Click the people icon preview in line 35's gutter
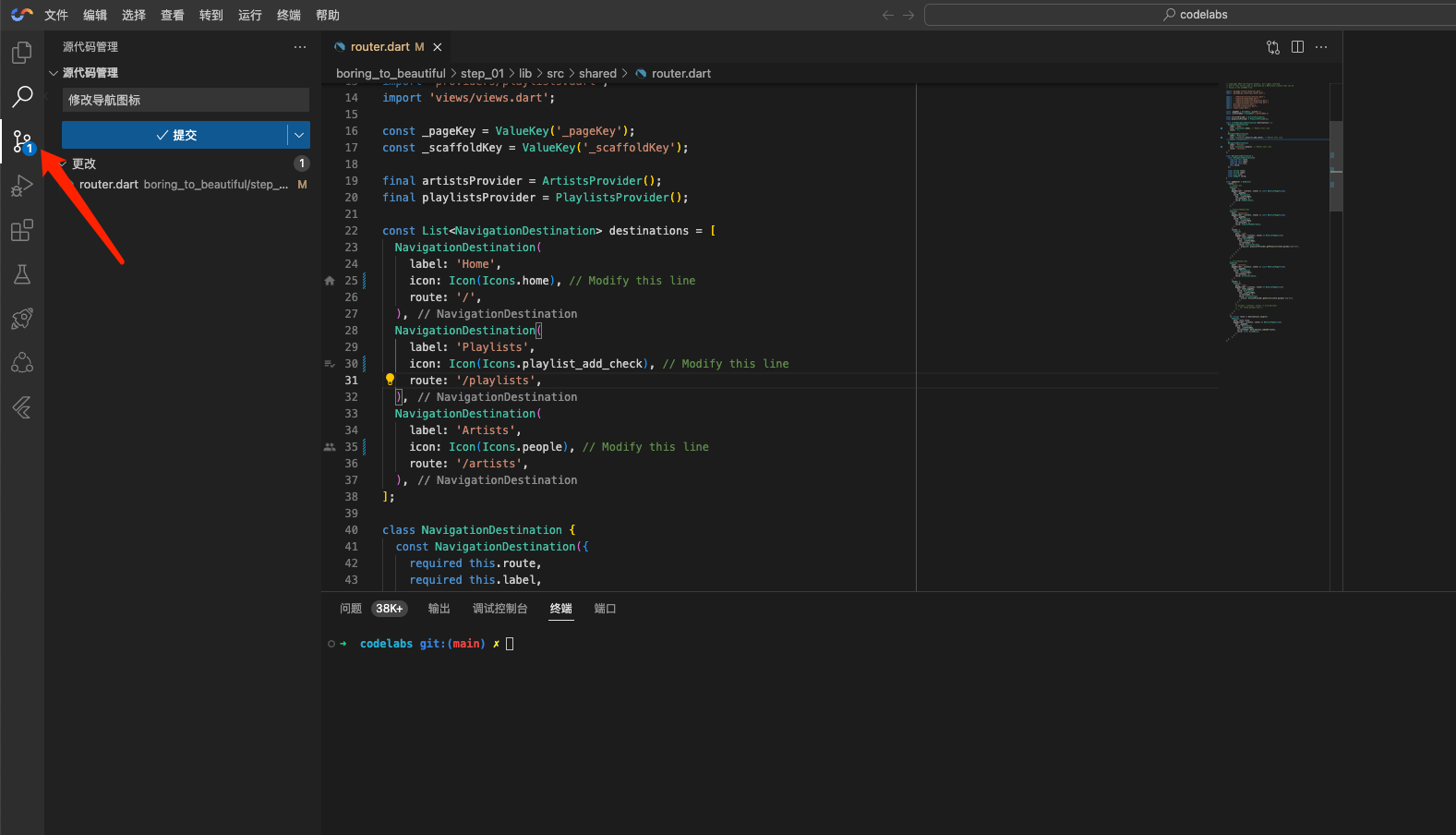The width and height of the screenshot is (1456, 835). (330, 447)
